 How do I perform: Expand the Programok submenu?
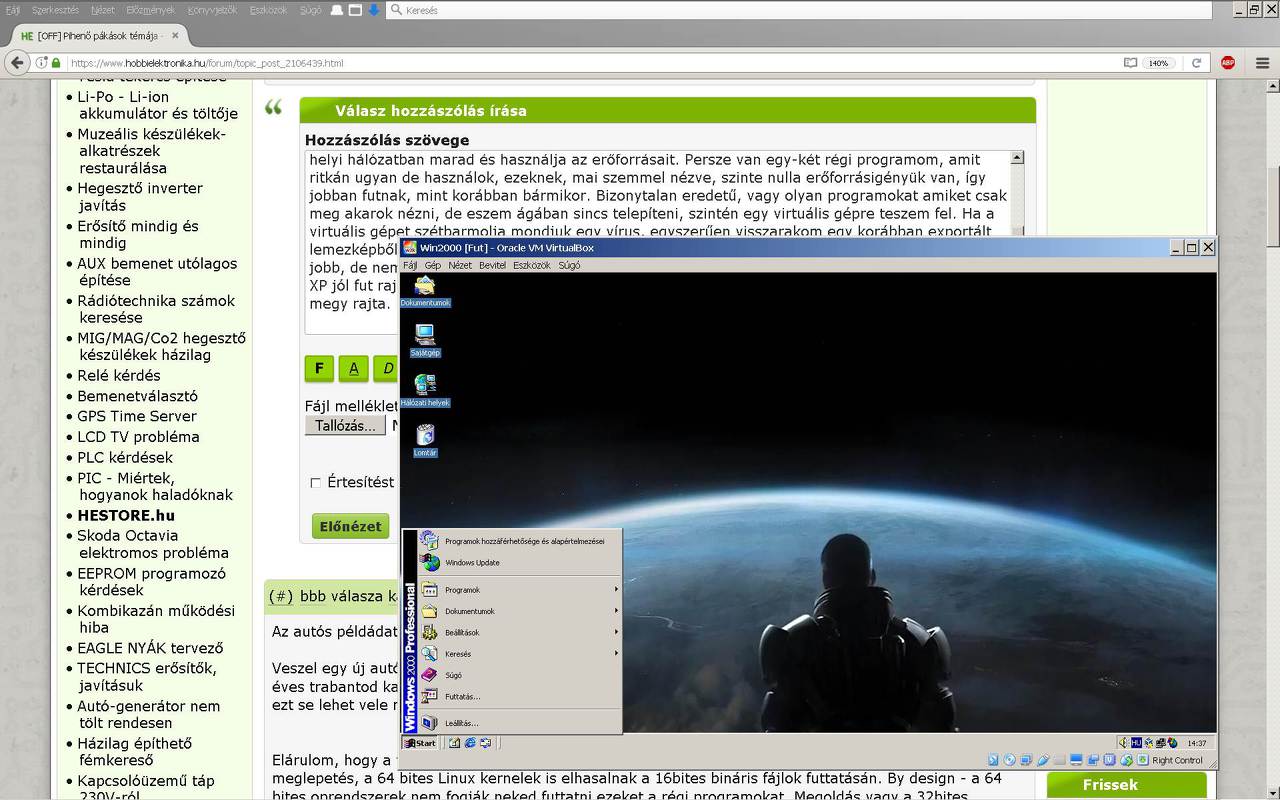pos(519,590)
